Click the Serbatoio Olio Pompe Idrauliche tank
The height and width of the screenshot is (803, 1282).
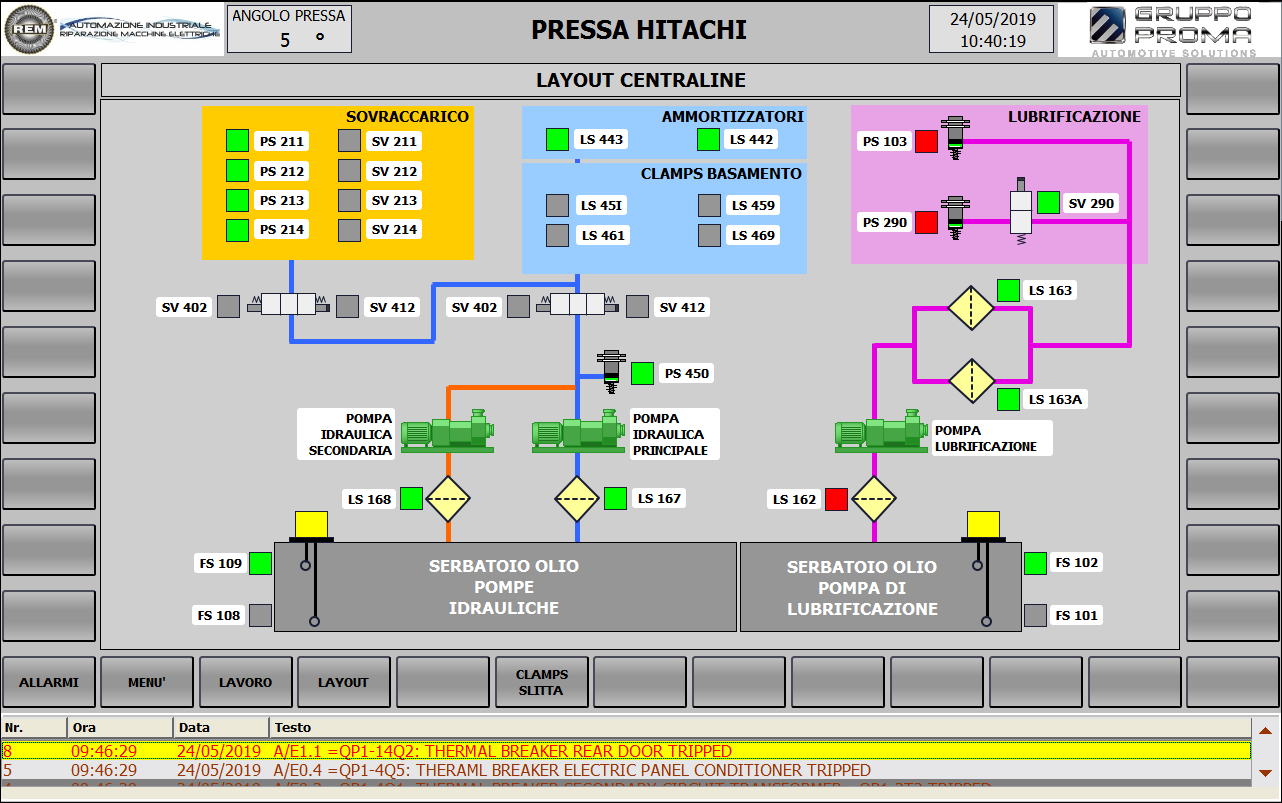click(505, 587)
